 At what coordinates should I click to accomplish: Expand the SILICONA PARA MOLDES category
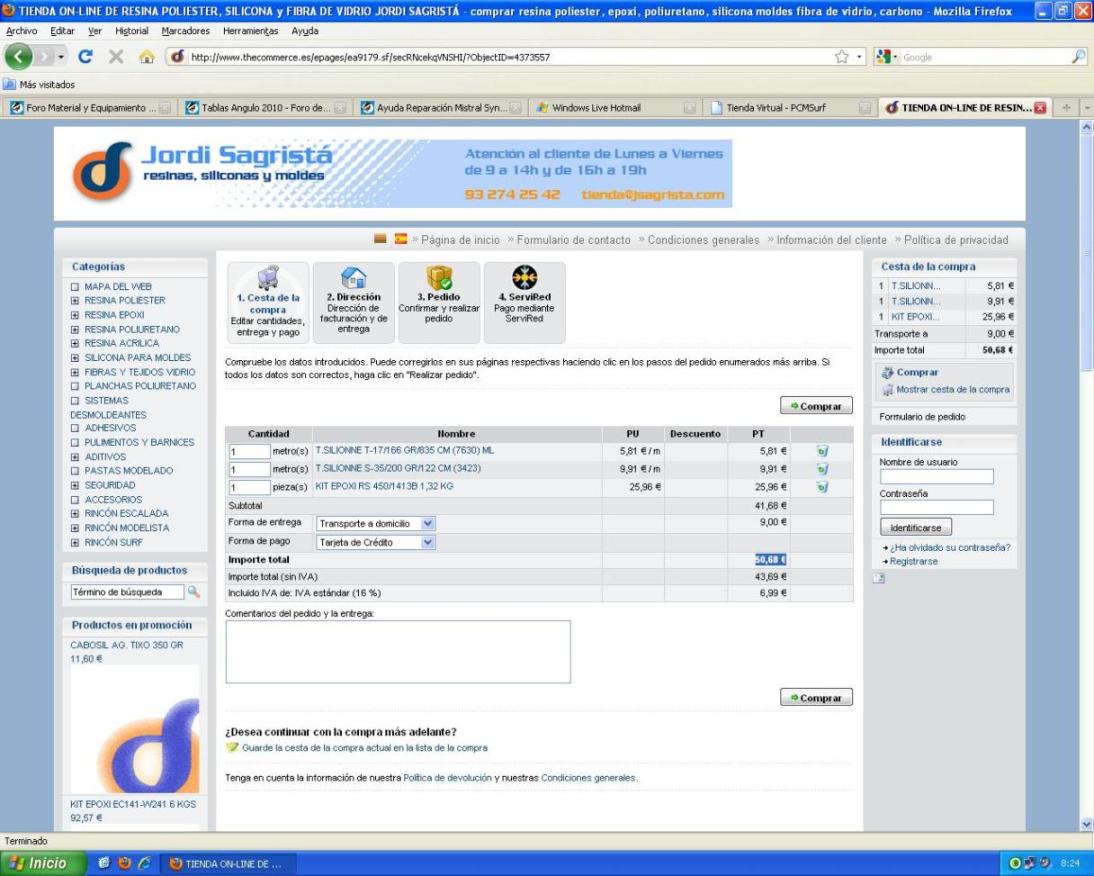[75, 358]
